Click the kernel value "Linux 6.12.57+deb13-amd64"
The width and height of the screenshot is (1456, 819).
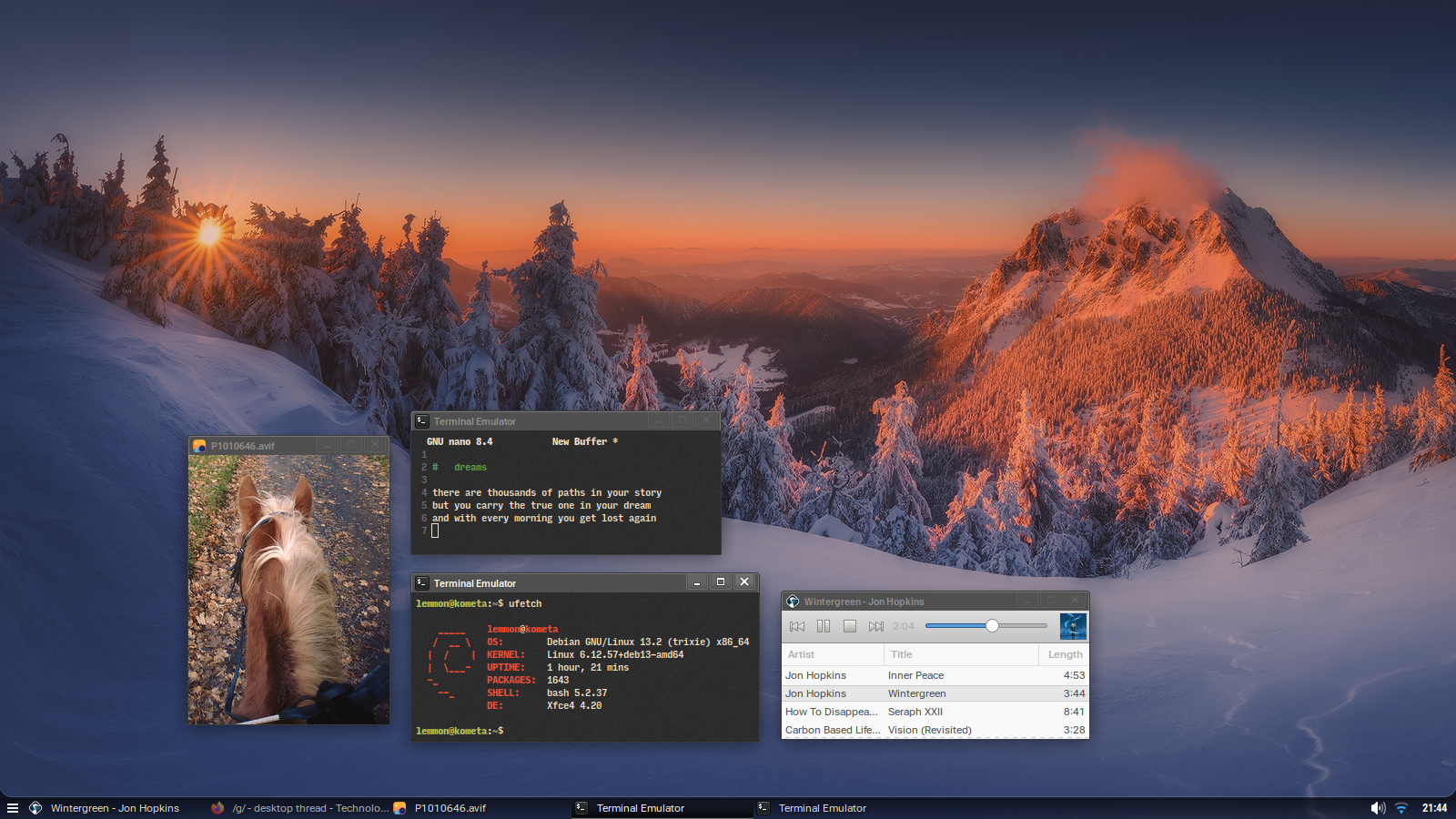pos(615,654)
